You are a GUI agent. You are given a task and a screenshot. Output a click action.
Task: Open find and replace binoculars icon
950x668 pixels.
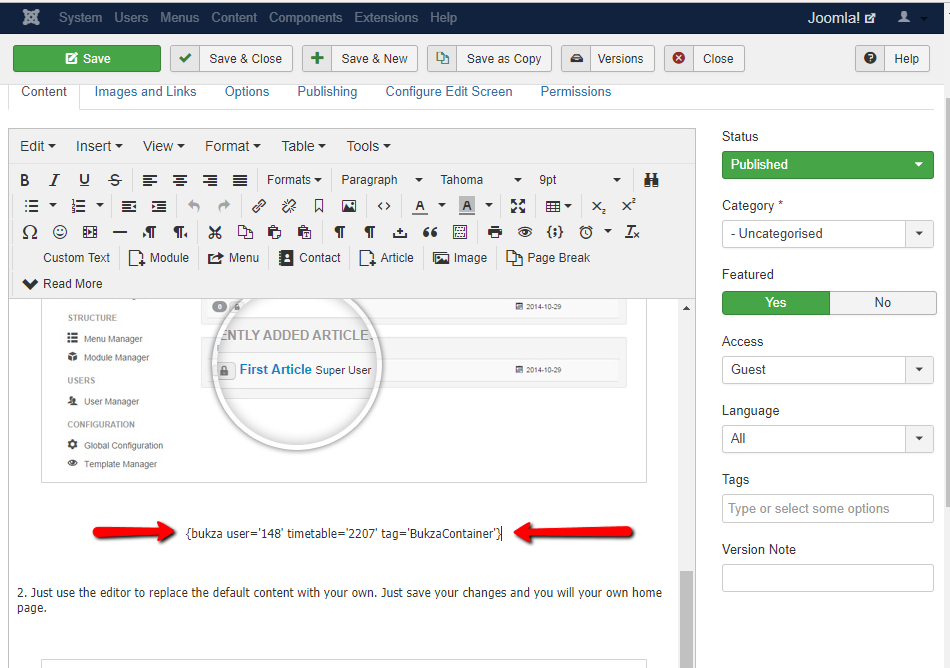click(651, 180)
